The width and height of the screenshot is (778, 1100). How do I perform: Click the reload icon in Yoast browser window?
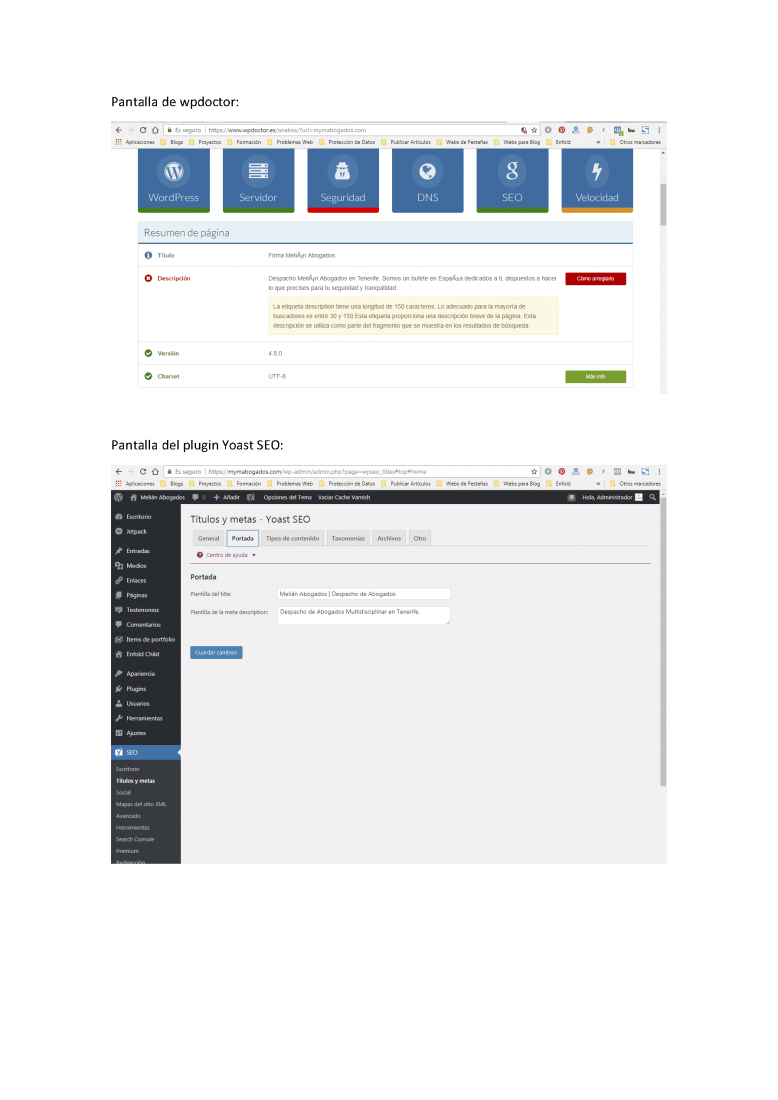[143, 471]
